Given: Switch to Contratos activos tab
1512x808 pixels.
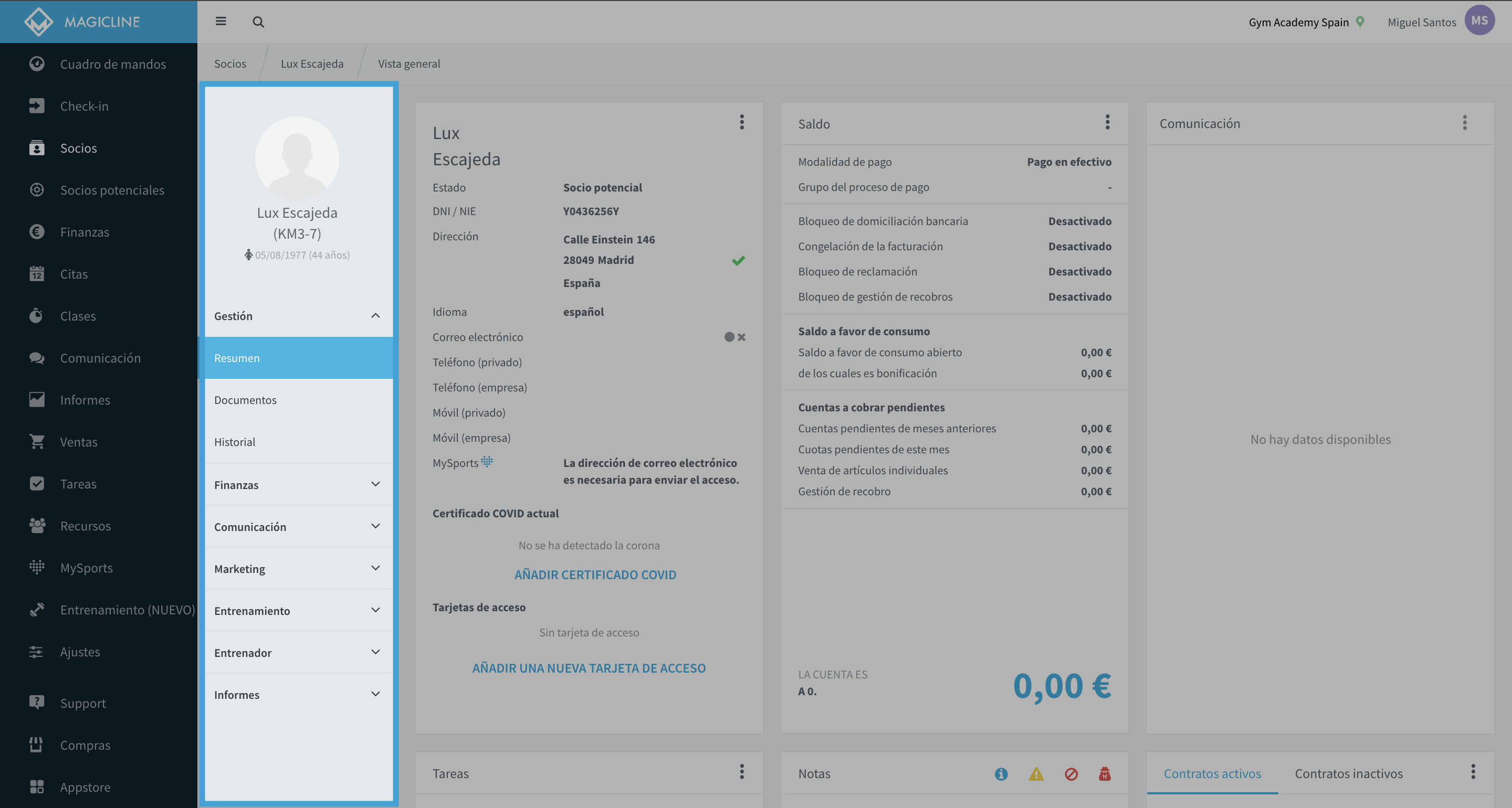Looking at the screenshot, I should 1212,773.
